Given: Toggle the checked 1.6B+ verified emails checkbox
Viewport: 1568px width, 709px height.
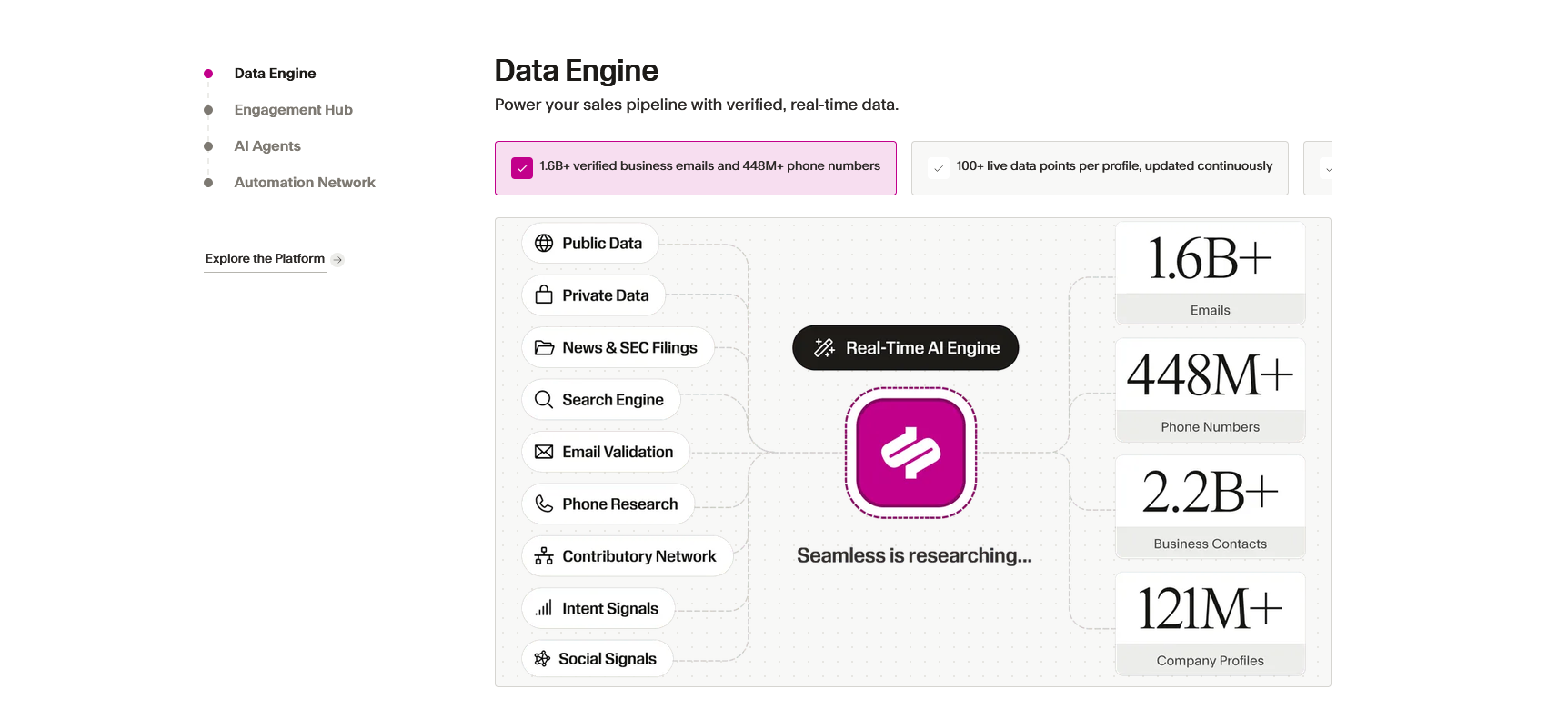Looking at the screenshot, I should tap(522, 168).
